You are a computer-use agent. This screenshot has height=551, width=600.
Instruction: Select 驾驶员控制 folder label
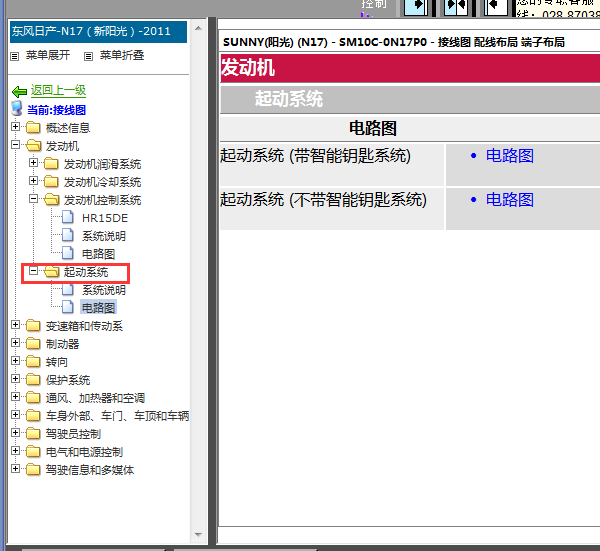(73, 434)
